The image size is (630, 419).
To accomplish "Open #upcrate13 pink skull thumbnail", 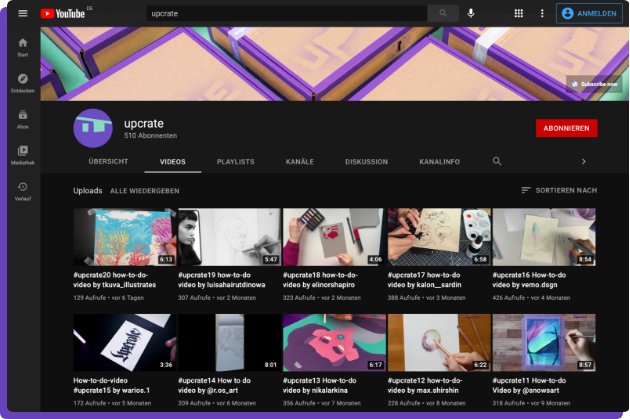I will tap(334, 342).
